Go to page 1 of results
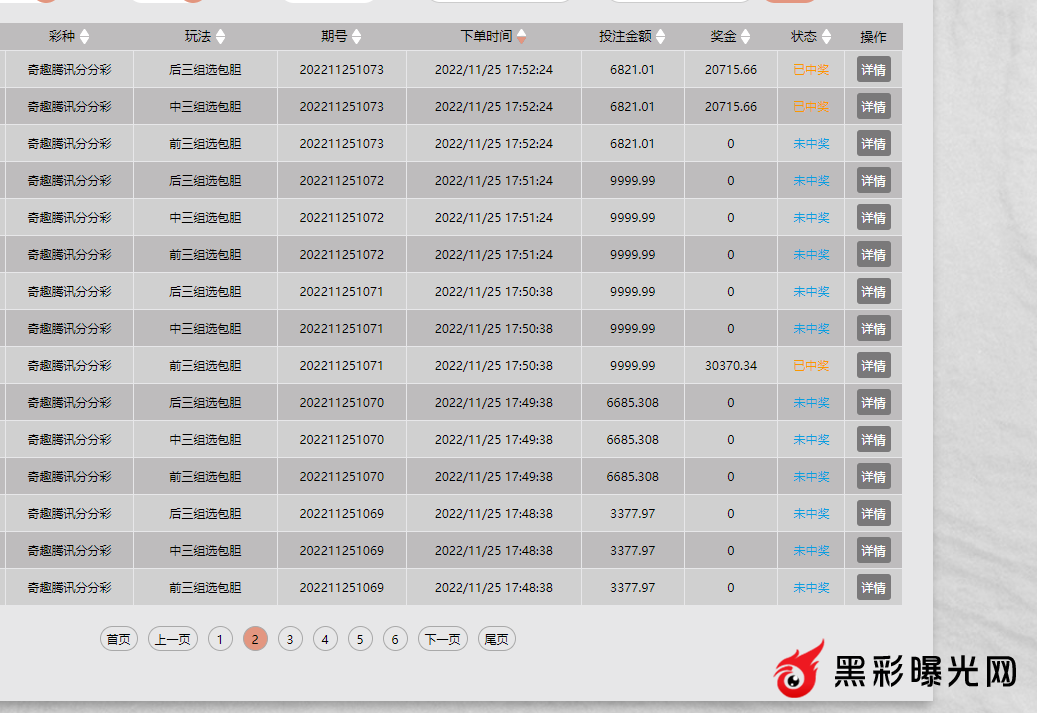This screenshot has height=713, width=1037. click(220, 639)
